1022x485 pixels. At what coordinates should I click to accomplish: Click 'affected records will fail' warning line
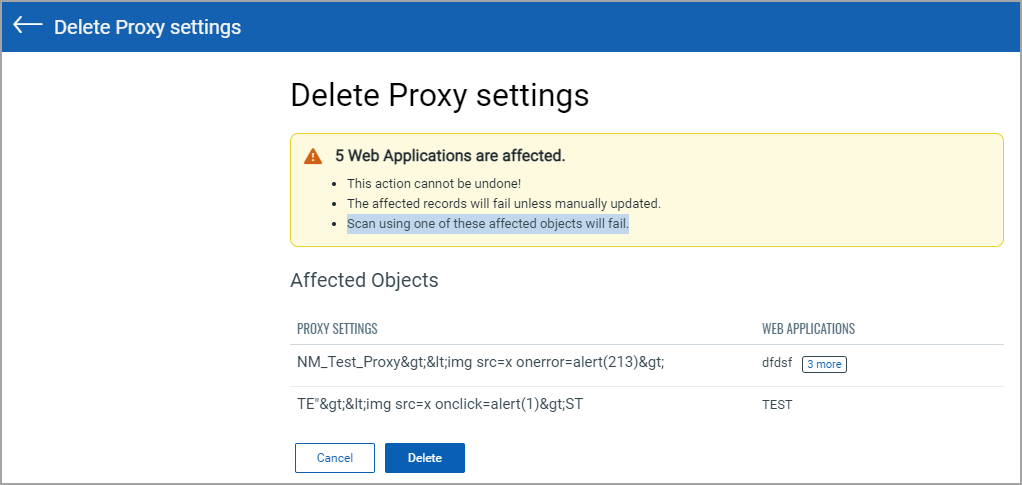point(504,203)
